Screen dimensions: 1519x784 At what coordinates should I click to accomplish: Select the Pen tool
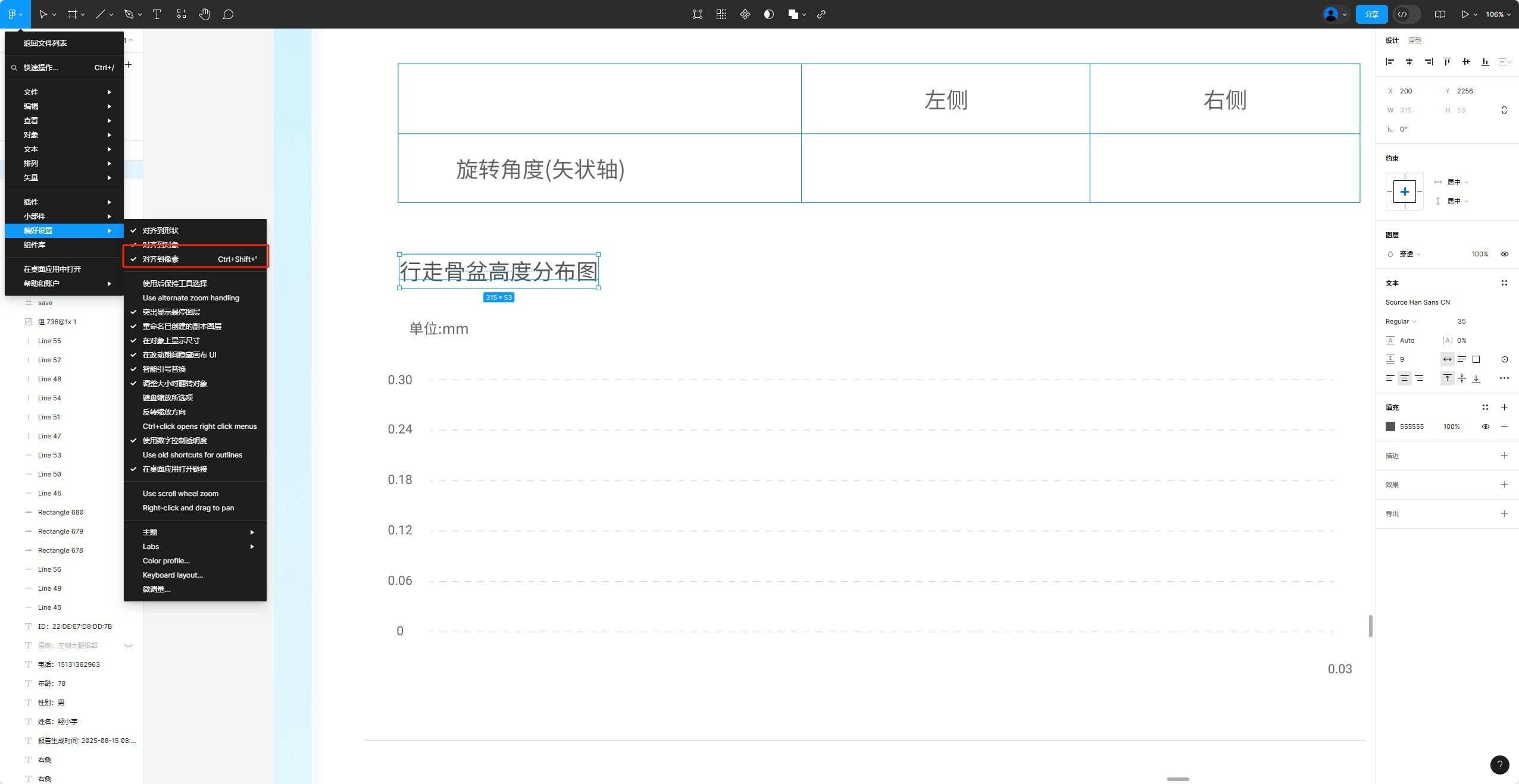[x=129, y=14]
